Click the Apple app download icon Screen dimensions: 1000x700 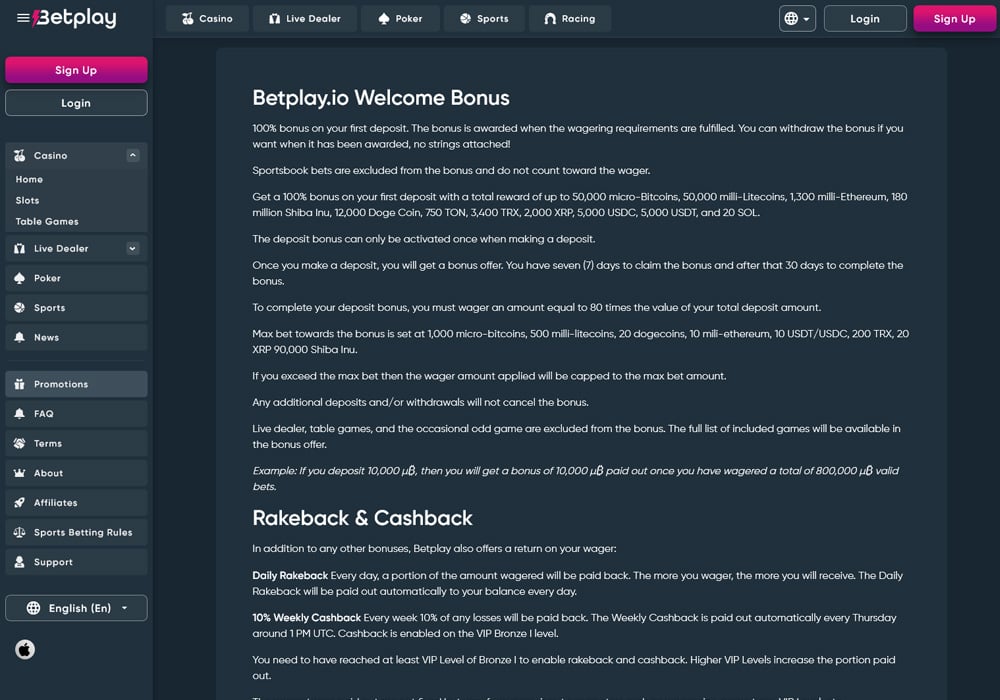coord(25,649)
